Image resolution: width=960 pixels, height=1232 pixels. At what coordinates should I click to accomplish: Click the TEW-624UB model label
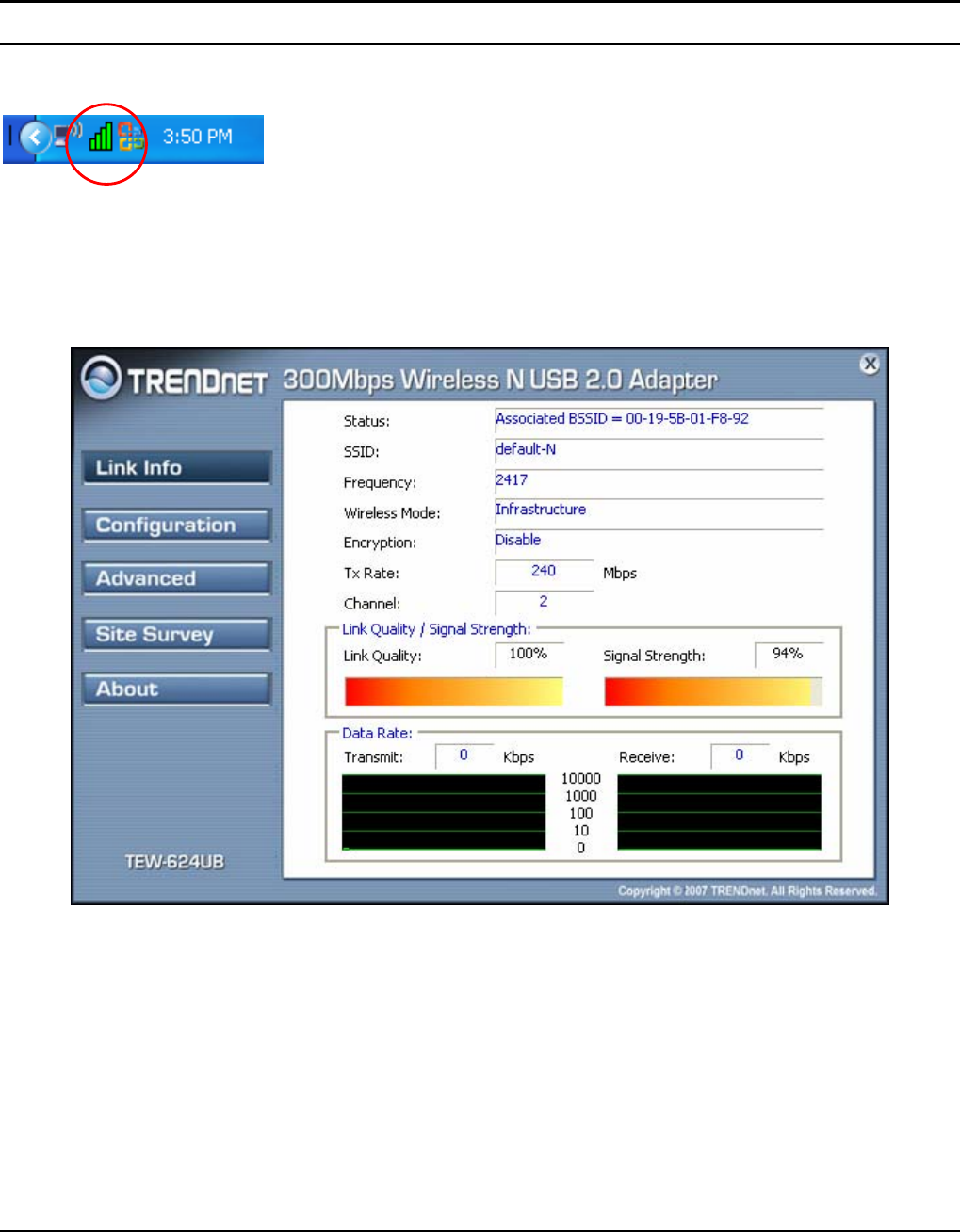(x=174, y=862)
